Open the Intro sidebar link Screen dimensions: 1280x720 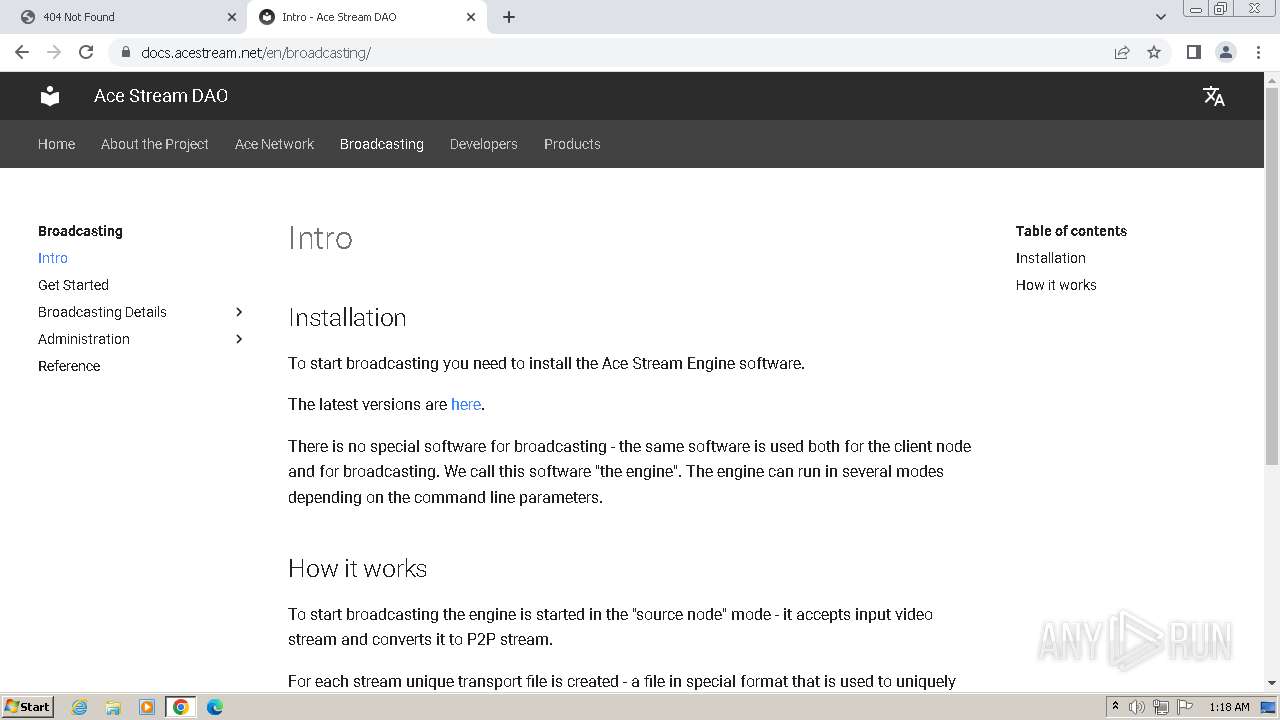coord(53,258)
